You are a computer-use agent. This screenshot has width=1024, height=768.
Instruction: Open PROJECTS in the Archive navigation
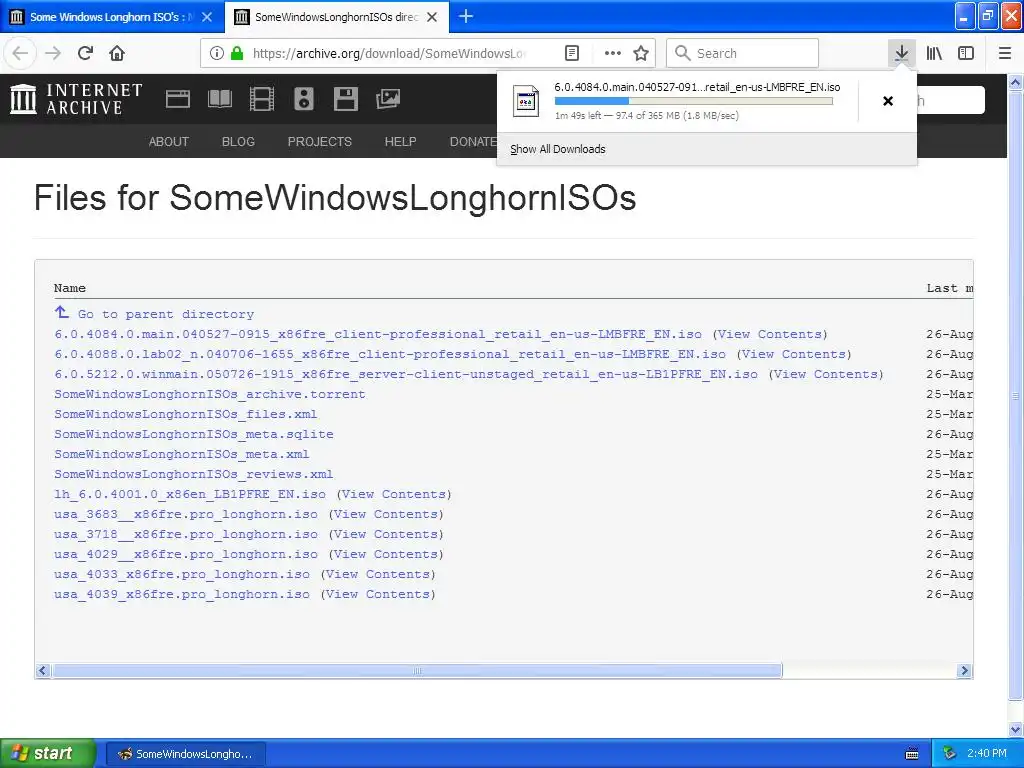[x=320, y=142]
